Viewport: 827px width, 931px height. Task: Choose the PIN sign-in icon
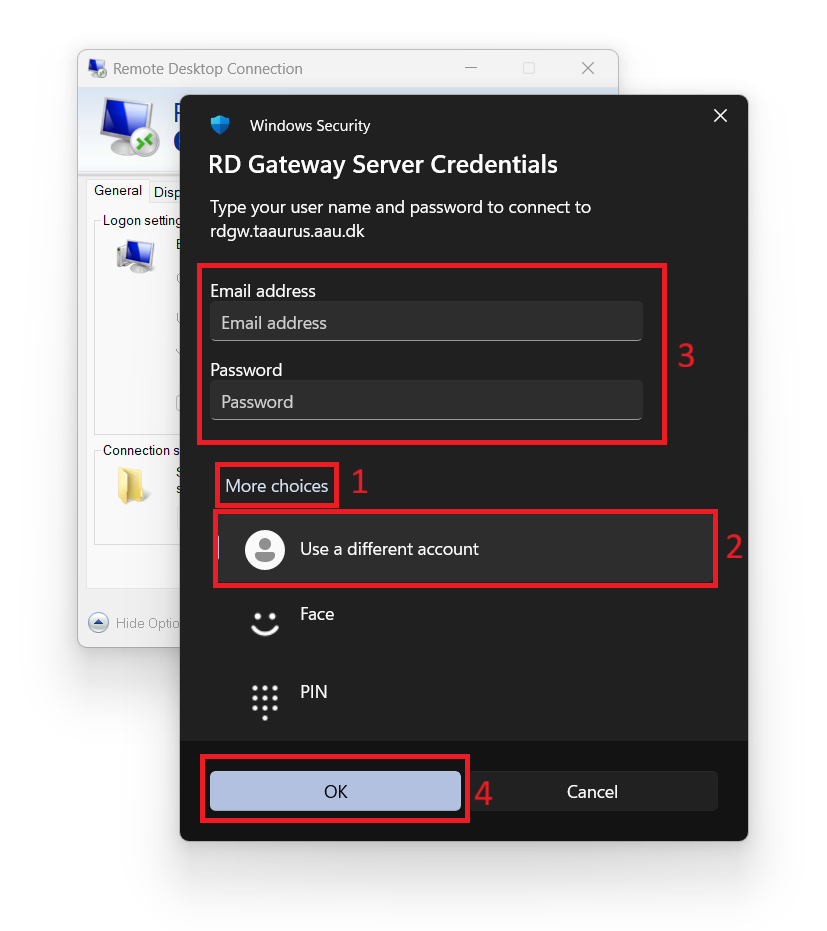pyautogui.click(x=264, y=701)
